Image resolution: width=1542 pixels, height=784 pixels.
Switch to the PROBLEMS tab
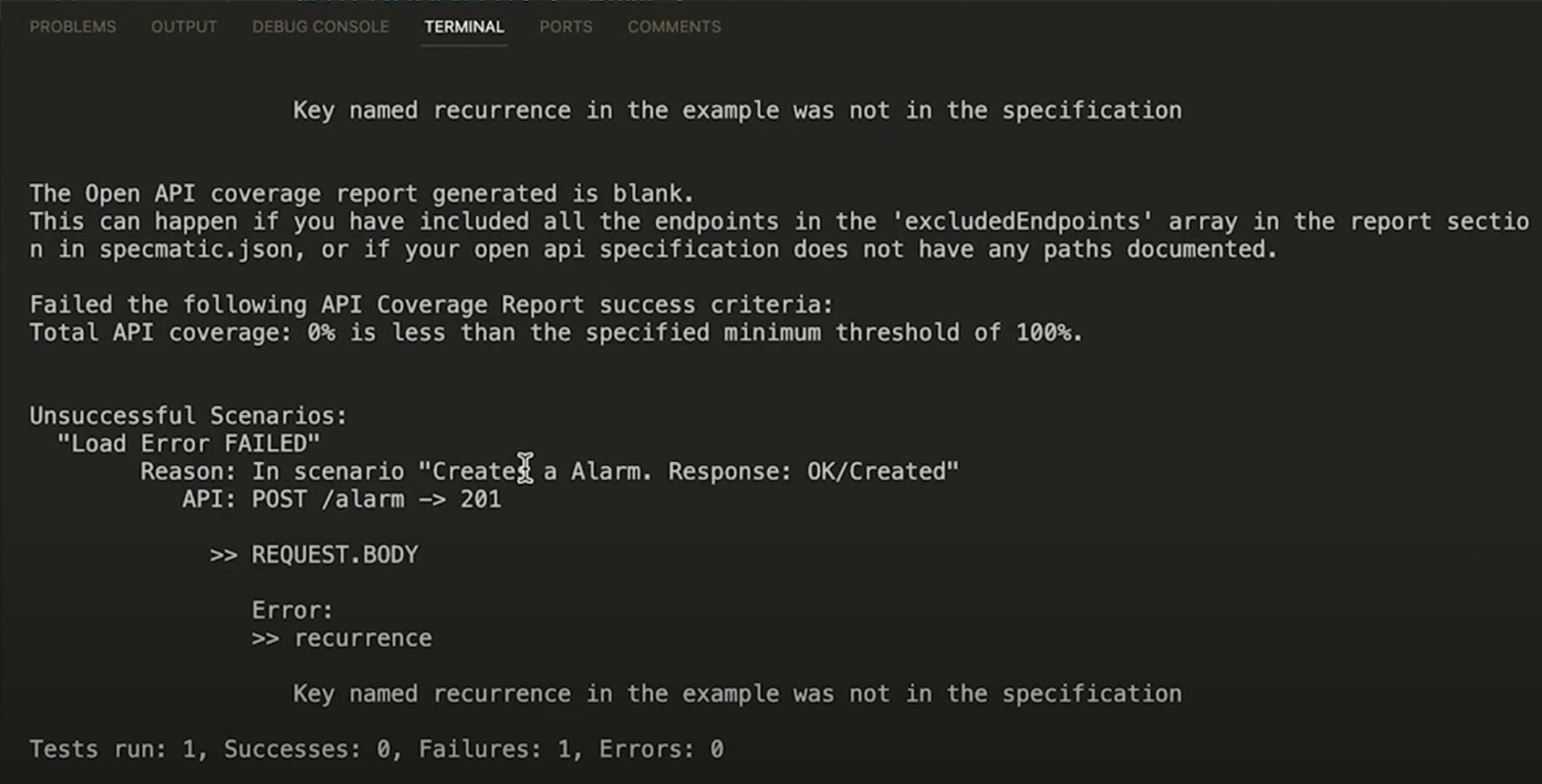tap(73, 27)
